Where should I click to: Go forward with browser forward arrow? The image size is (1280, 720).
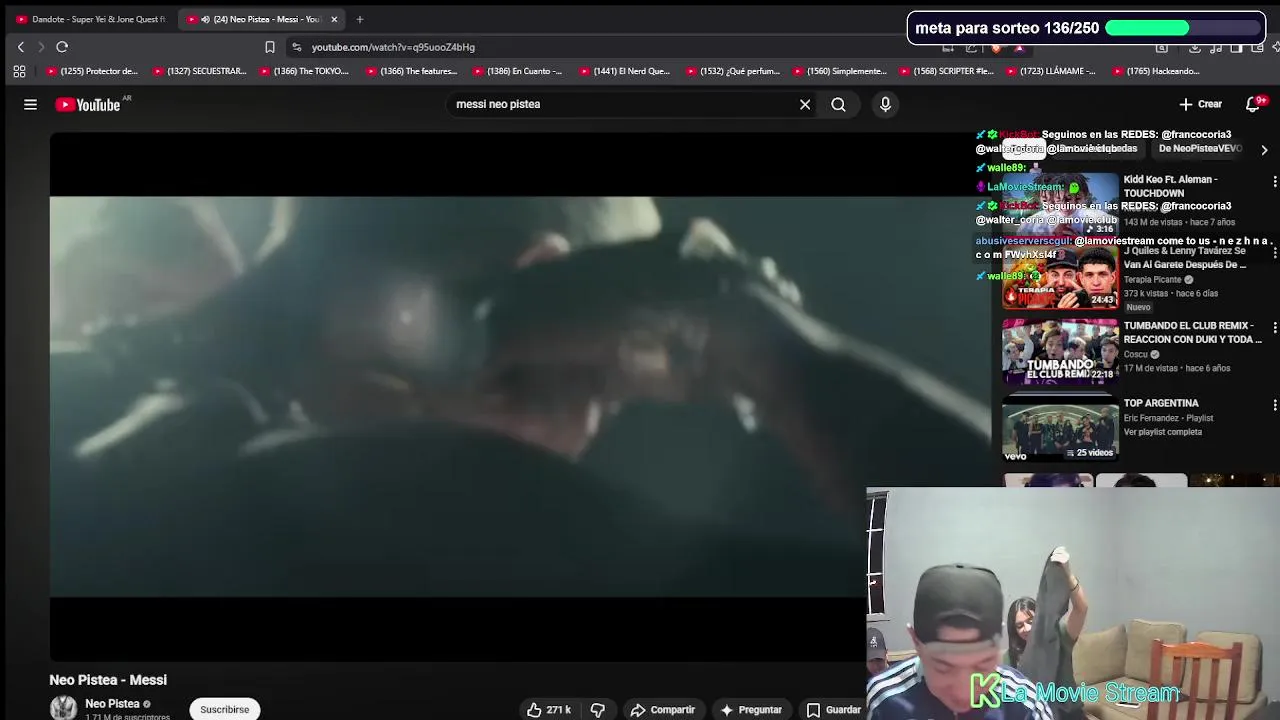pos(41,47)
